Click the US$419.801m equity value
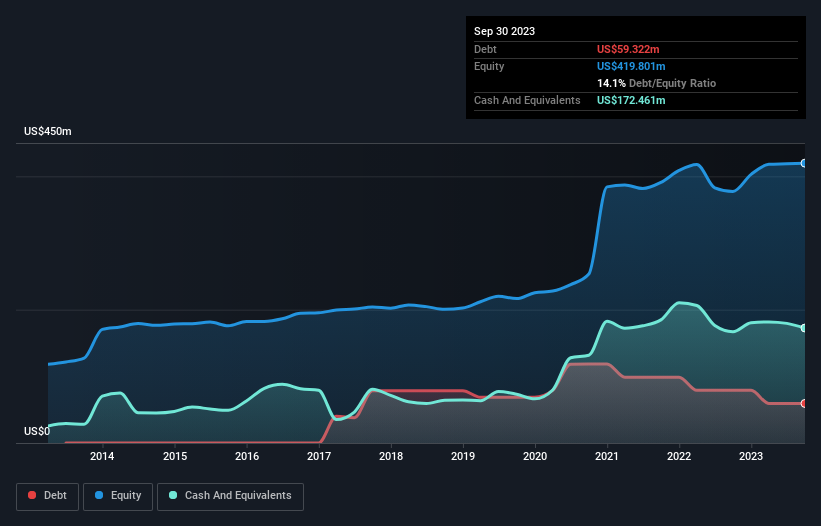 tap(631, 66)
